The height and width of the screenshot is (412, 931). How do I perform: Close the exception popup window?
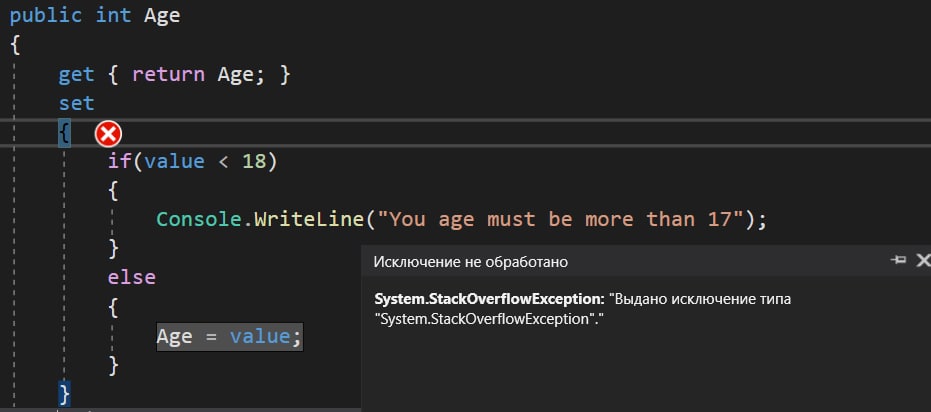[x=923, y=260]
